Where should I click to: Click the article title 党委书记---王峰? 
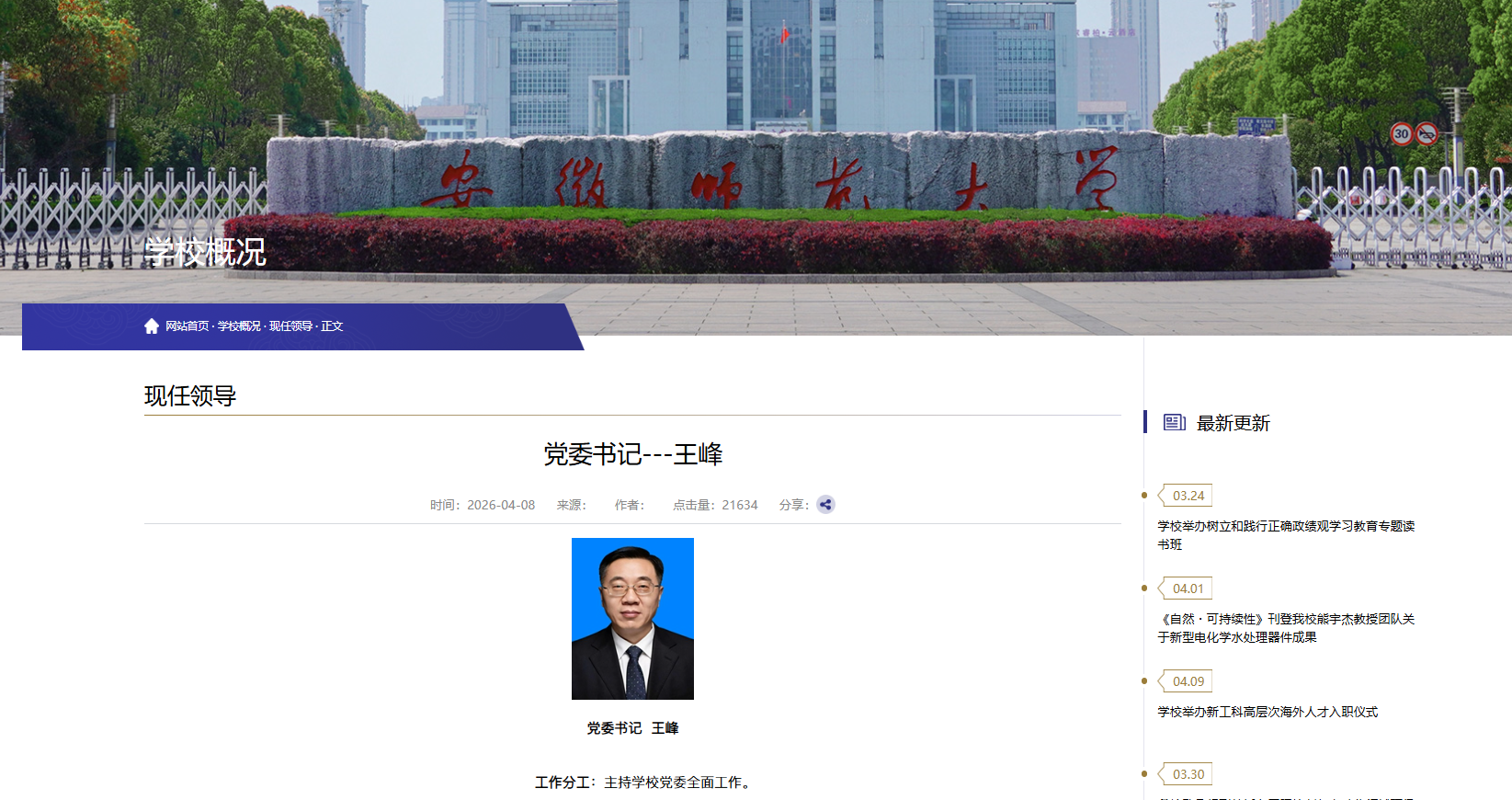click(632, 454)
